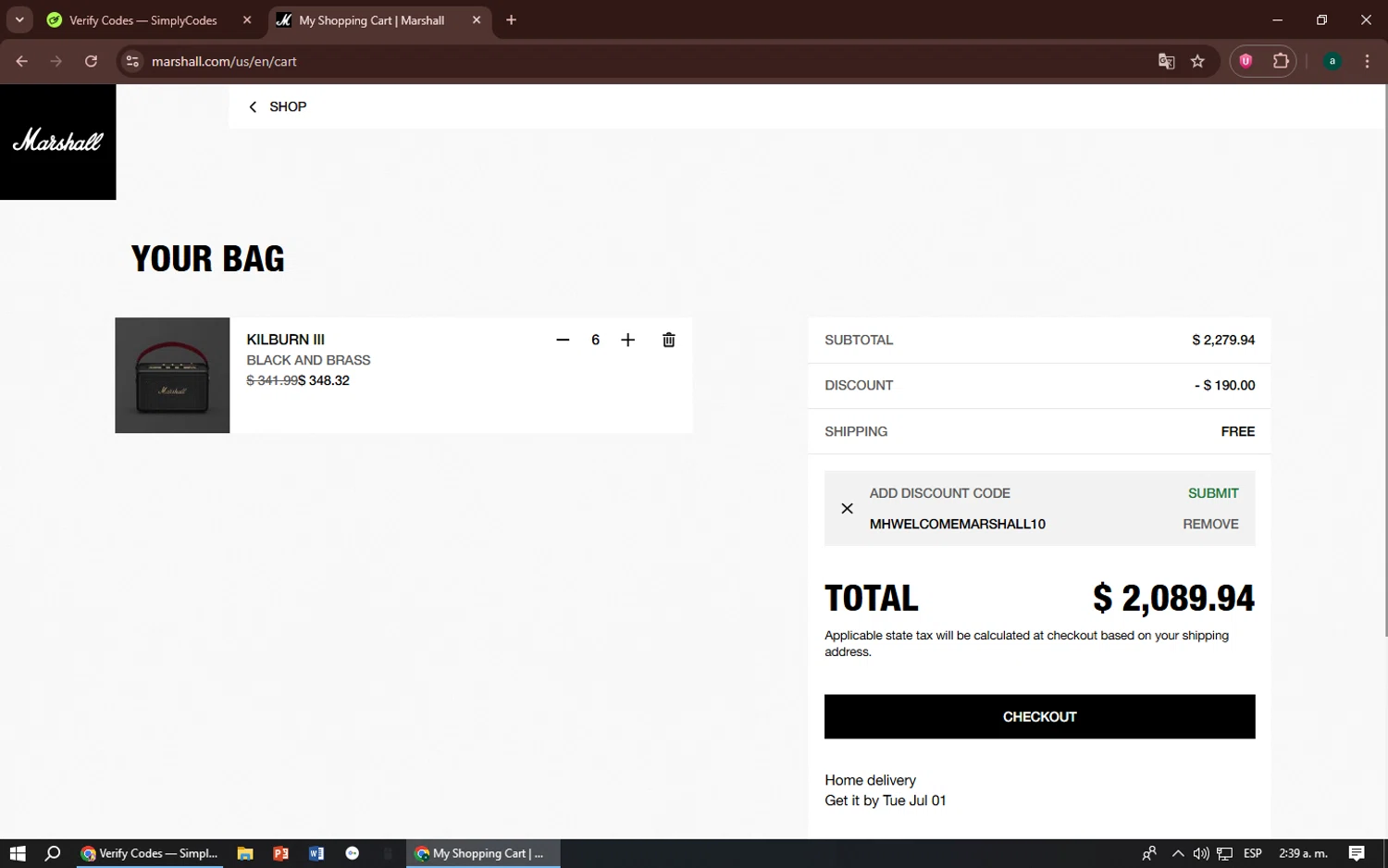Open the translate page icon
This screenshot has width=1388, height=868.
point(1166,61)
